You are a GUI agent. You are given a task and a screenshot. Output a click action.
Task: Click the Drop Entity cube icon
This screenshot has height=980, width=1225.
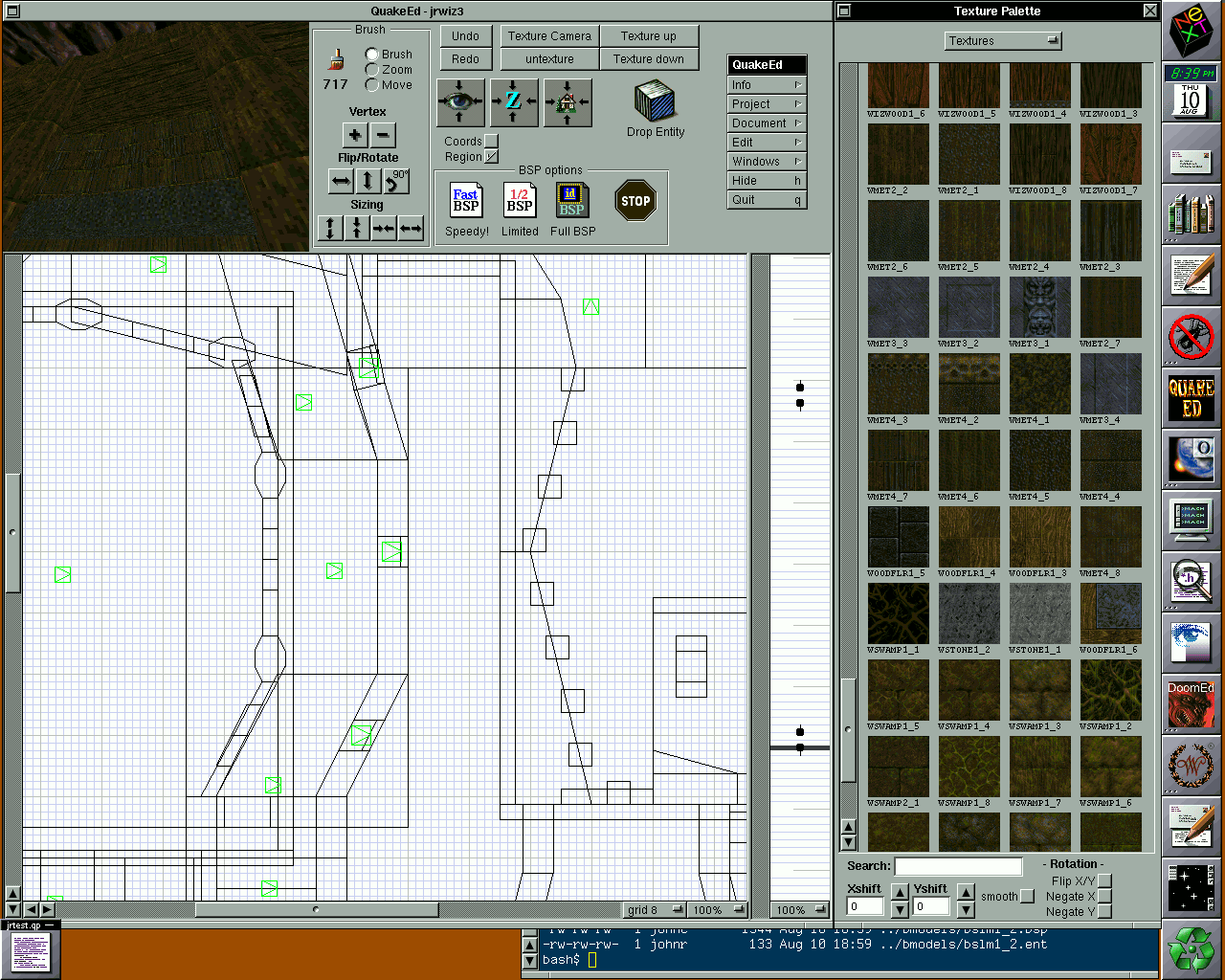coord(656,101)
